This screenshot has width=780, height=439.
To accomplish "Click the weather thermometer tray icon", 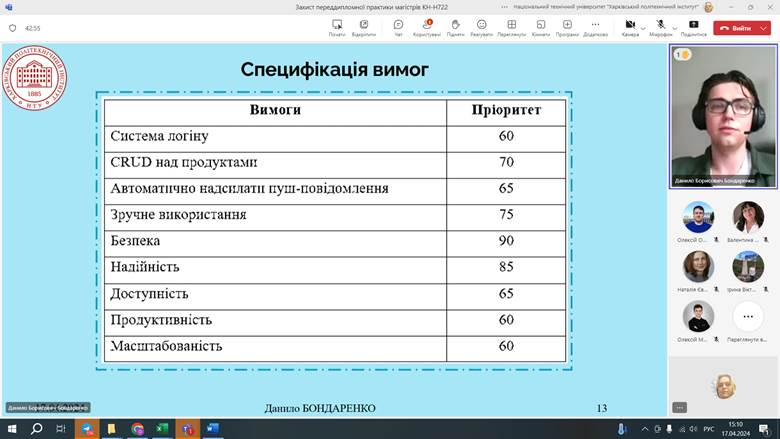I will pos(621,429).
